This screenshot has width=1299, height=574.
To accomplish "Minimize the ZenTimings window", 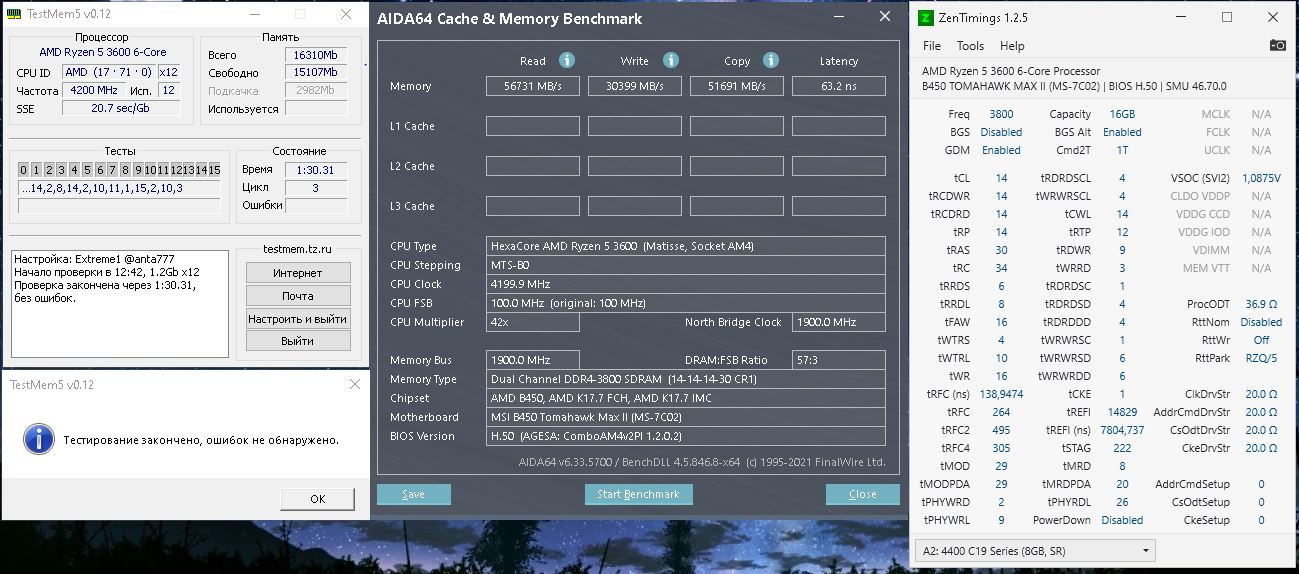I will (1183, 17).
